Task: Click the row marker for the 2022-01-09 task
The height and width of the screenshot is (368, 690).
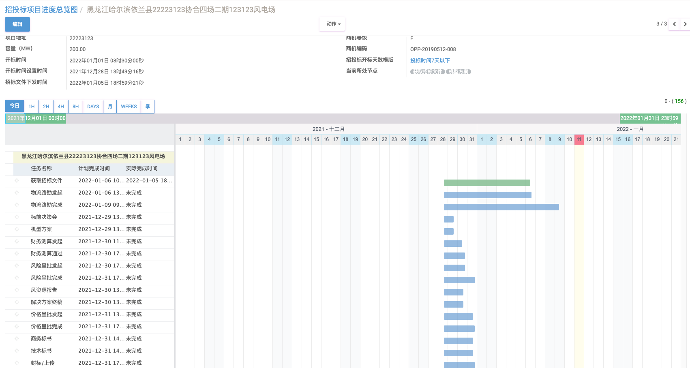Action: pyautogui.click(x=17, y=205)
